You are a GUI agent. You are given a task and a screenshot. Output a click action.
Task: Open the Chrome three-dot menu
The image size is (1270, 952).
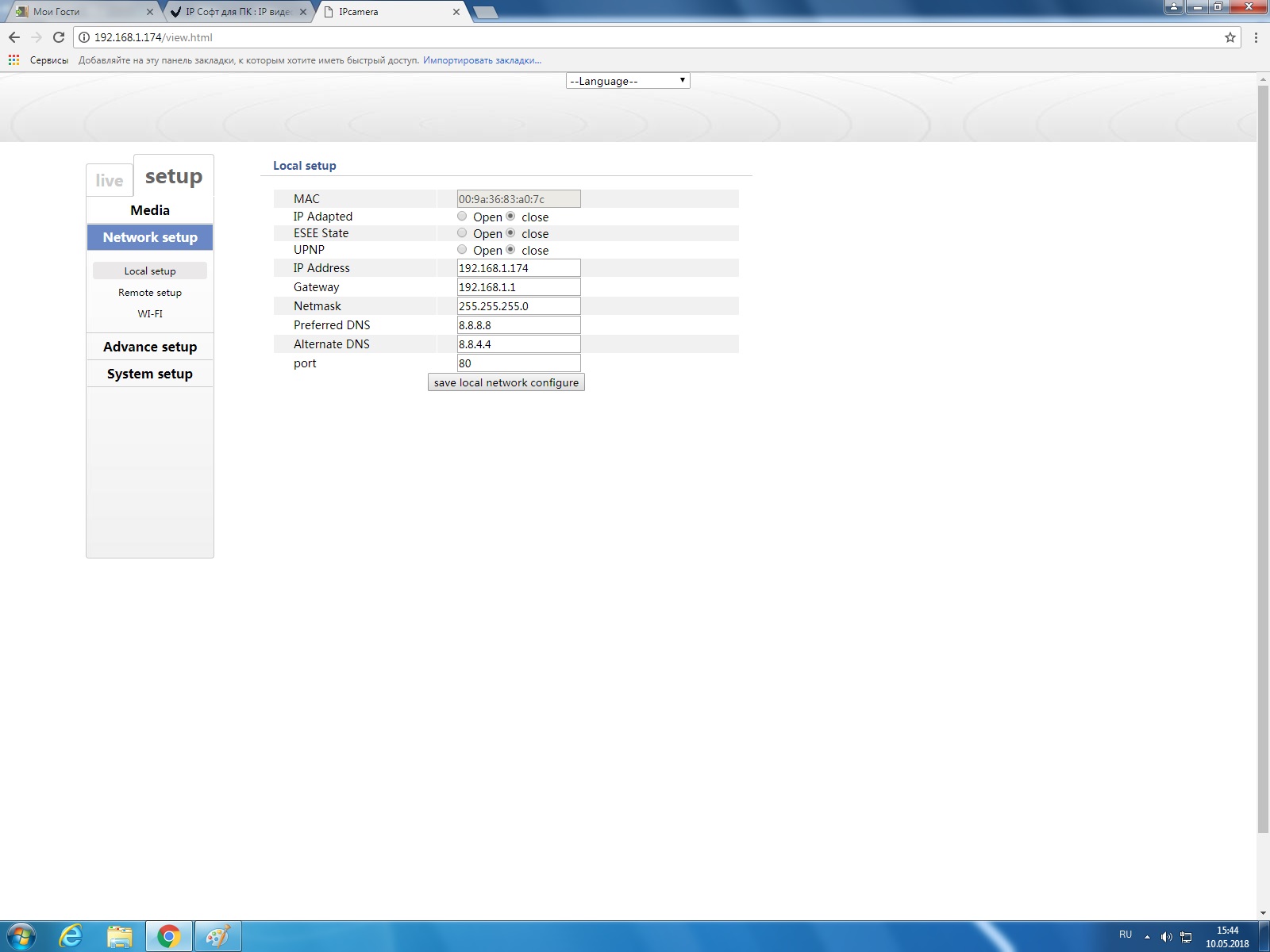pos(1256,37)
